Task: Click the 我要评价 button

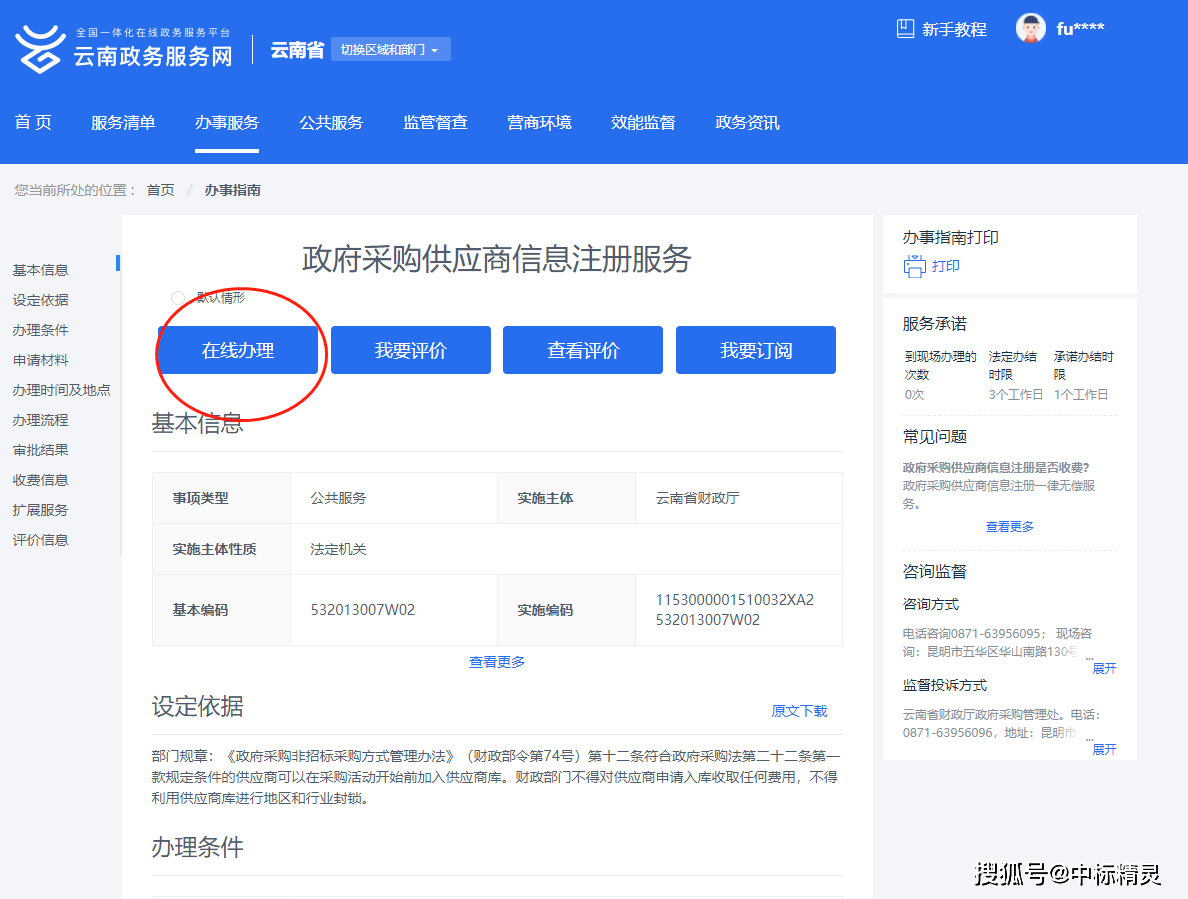Action: [x=411, y=350]
